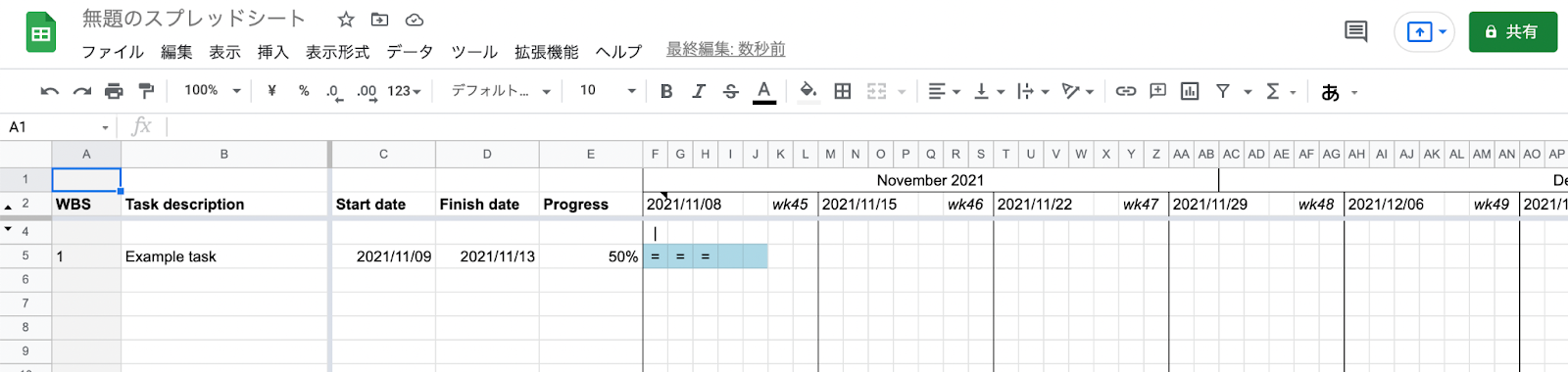Screen dimensions: 1568x372
Task: Create a filter
Action: click(x=1223, y=91)
